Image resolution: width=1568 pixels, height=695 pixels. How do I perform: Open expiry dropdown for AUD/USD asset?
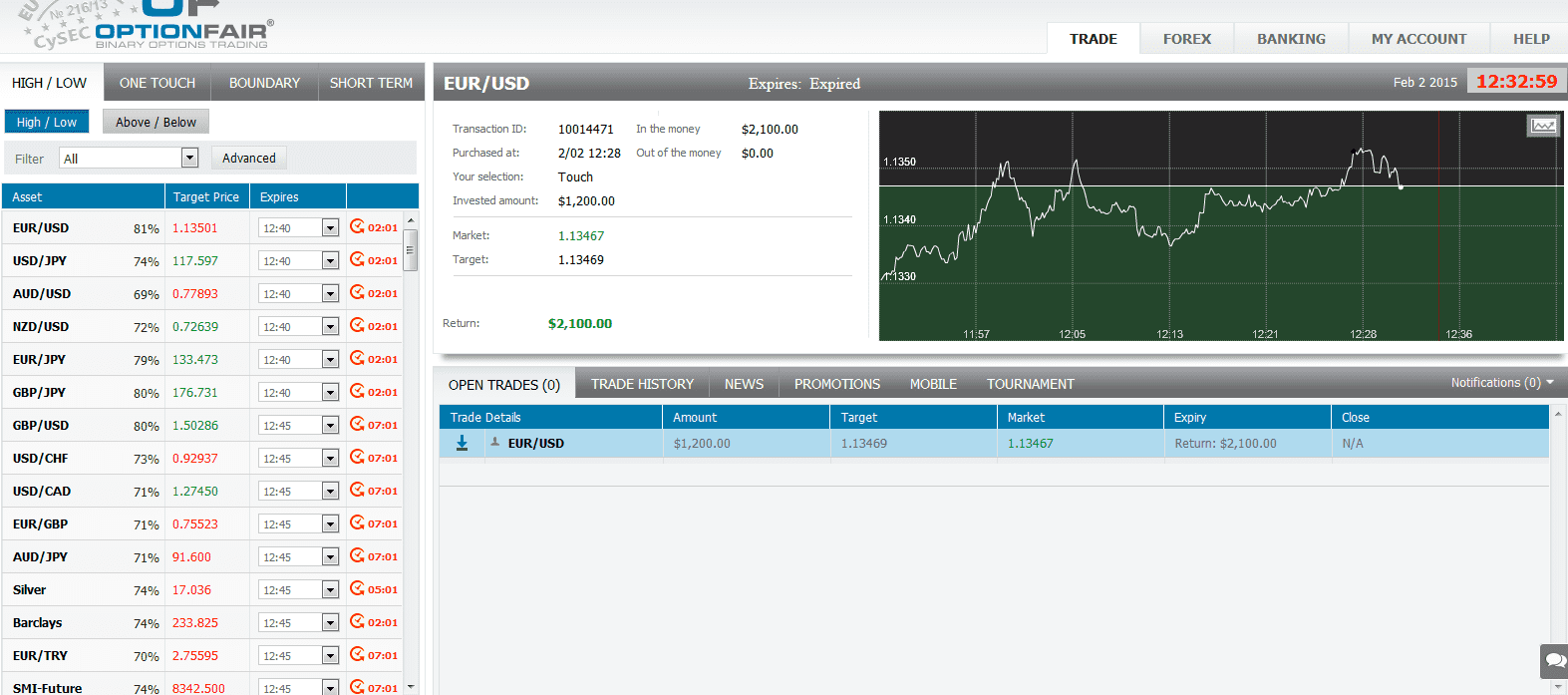click(330, 294)
